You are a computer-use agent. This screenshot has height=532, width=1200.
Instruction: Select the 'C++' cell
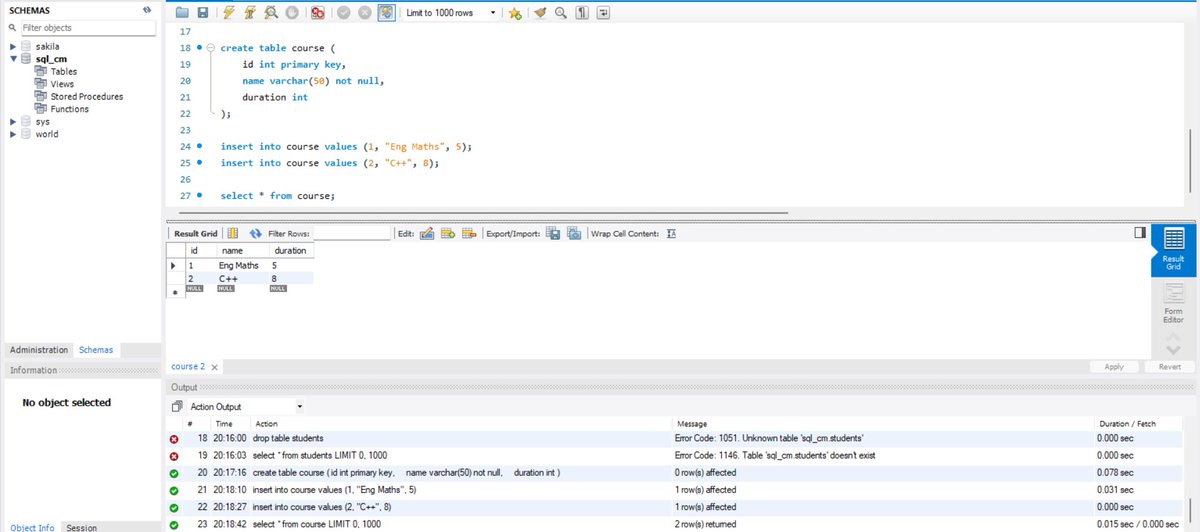coord(241,278)
